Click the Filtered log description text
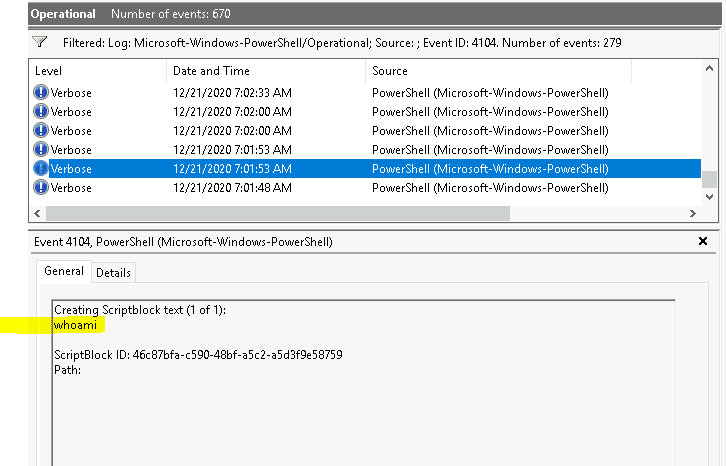The image size is (726, 466). coord(342,43)
